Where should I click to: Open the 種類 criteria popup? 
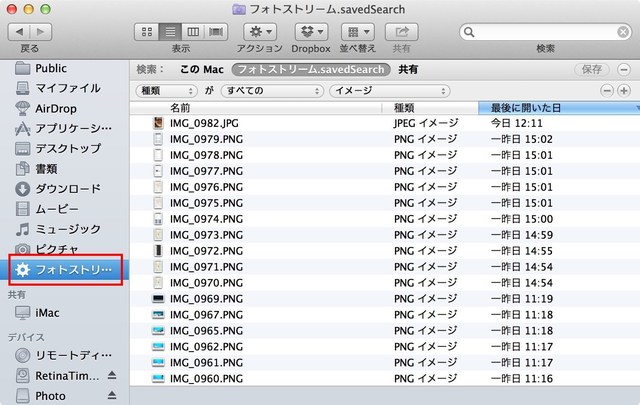165,90
